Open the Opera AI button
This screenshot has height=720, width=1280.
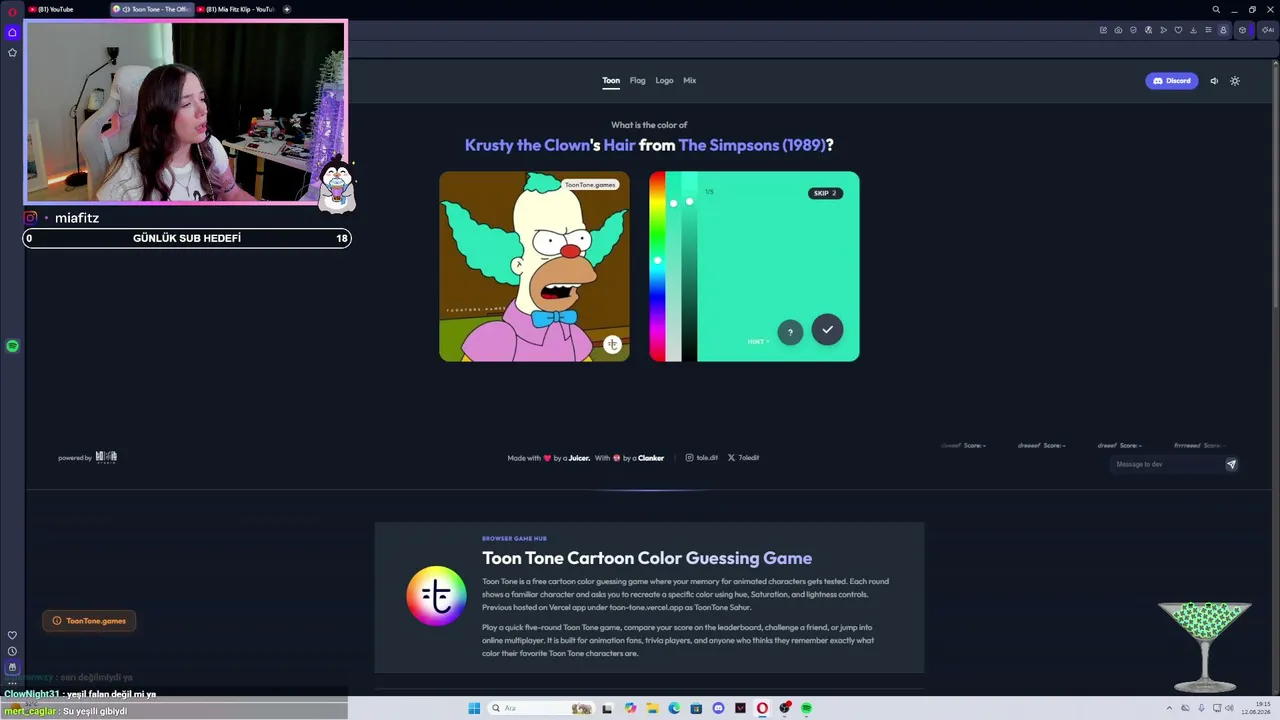(1267, 30)
